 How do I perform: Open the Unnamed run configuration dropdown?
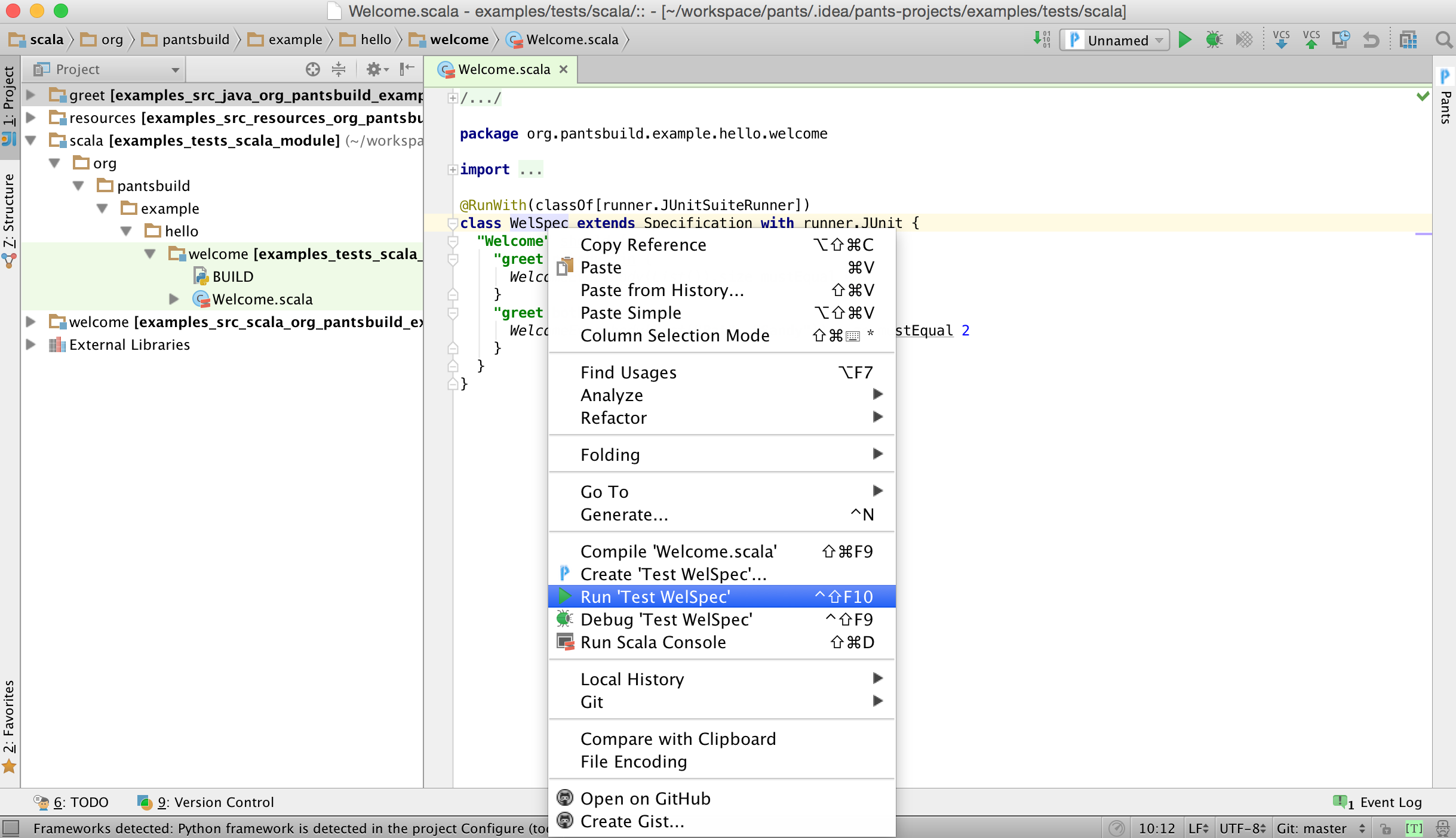pos(1115,40)
